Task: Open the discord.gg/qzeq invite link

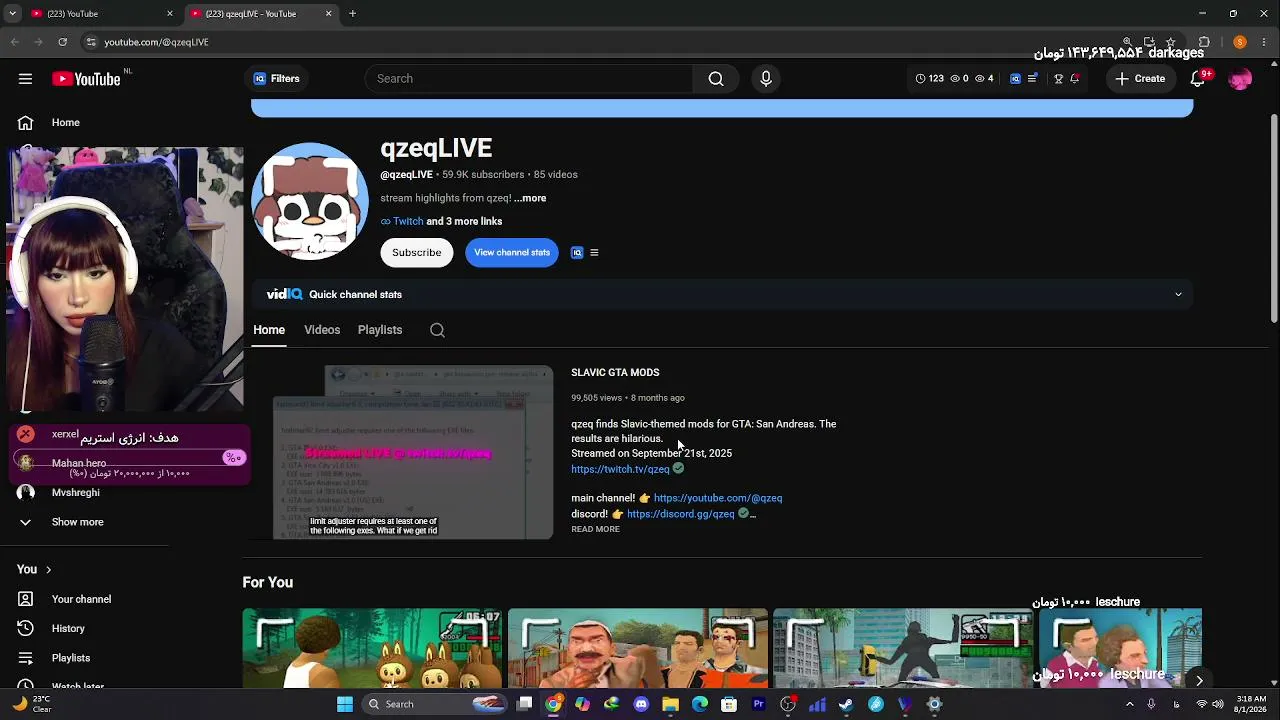Action: coord(680,514)
